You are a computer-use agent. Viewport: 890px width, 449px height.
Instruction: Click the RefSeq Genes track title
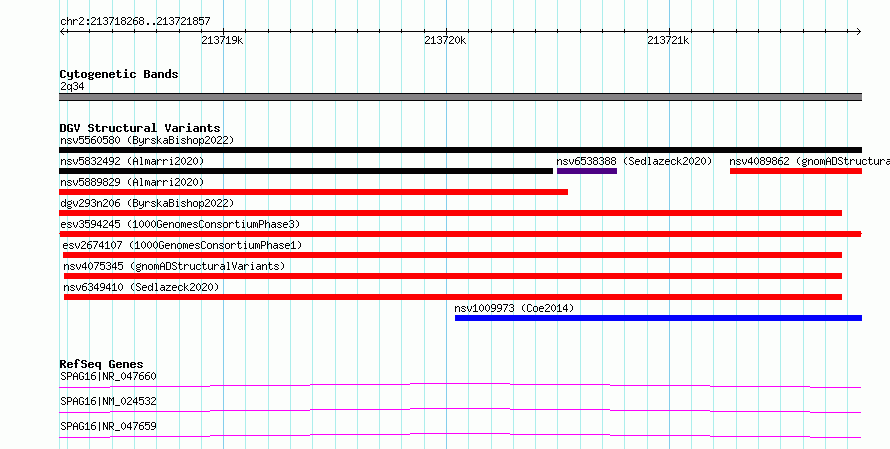[x=101, y=364]
